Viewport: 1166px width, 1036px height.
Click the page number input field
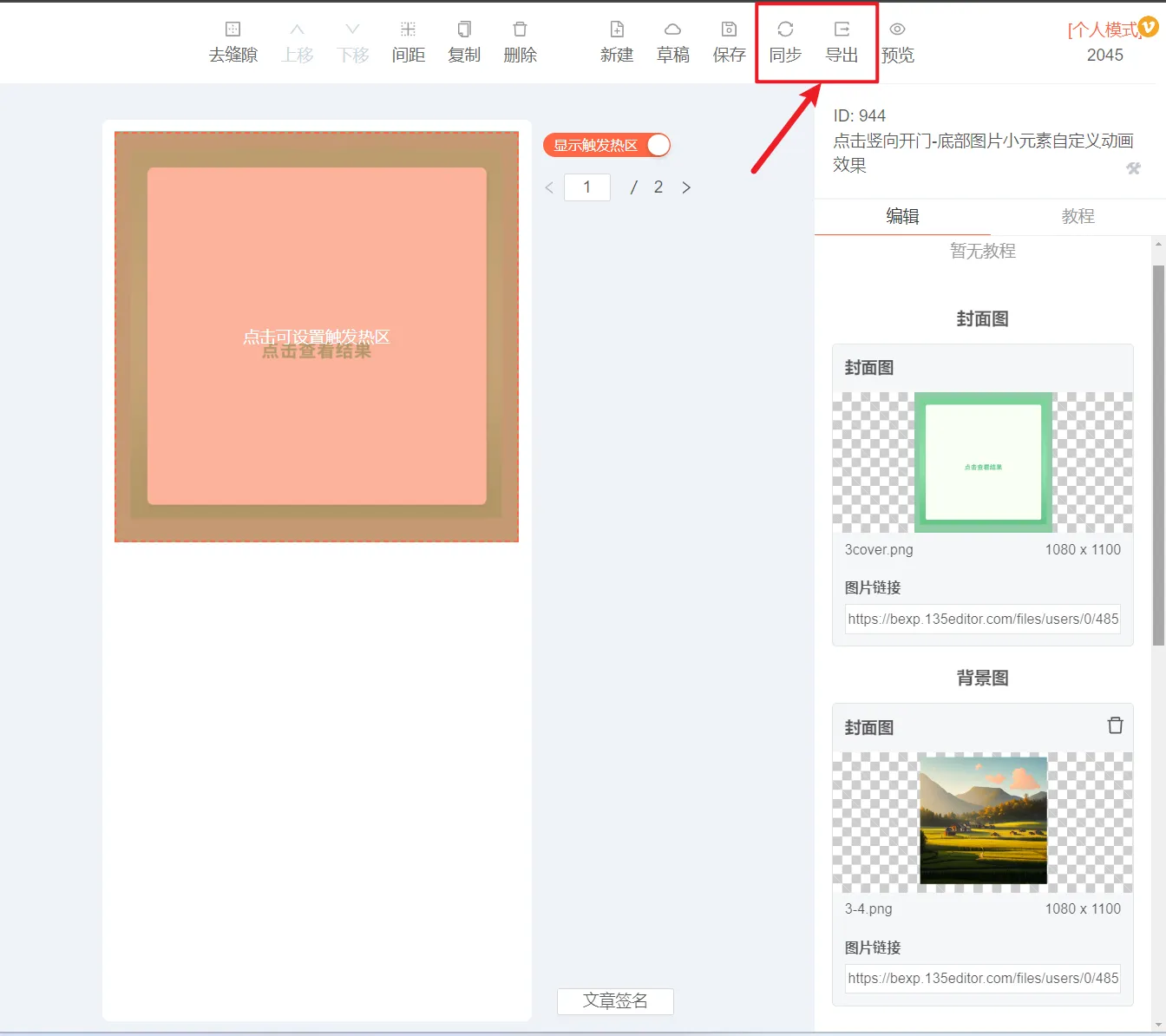click(587, 187)
